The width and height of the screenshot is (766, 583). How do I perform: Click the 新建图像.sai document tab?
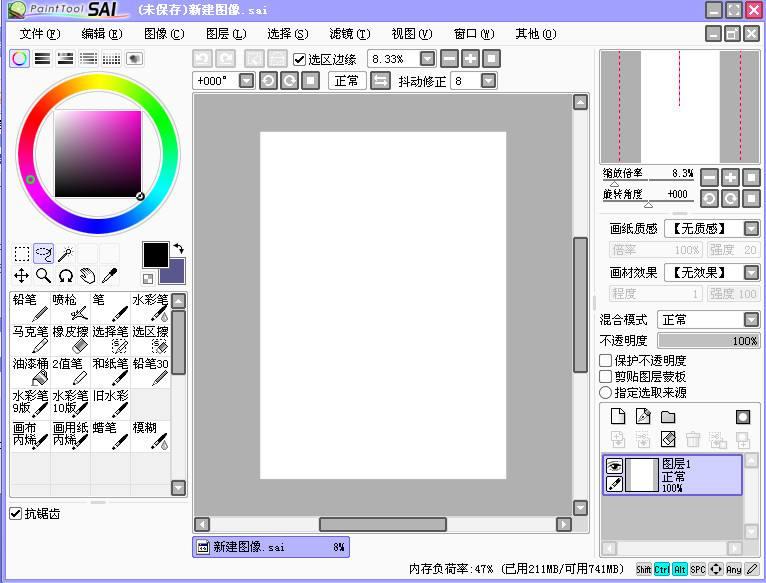(x=270, y=547)
